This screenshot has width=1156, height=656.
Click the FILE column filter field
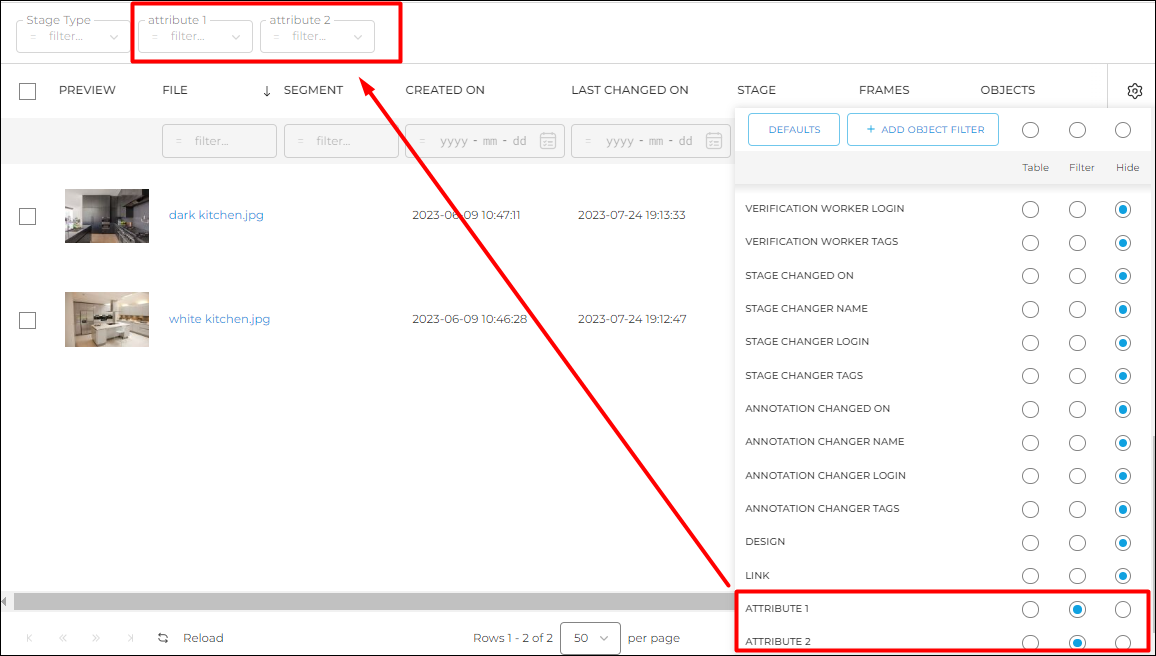point(220,141)
